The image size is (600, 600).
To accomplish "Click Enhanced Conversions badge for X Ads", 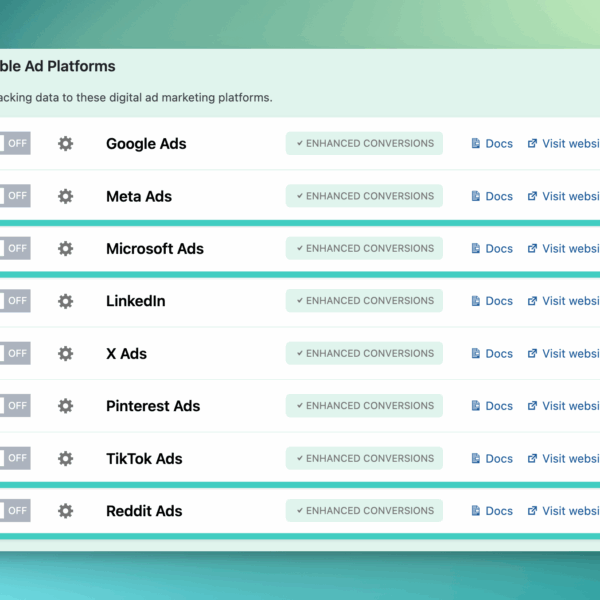I will click(364, 353).
